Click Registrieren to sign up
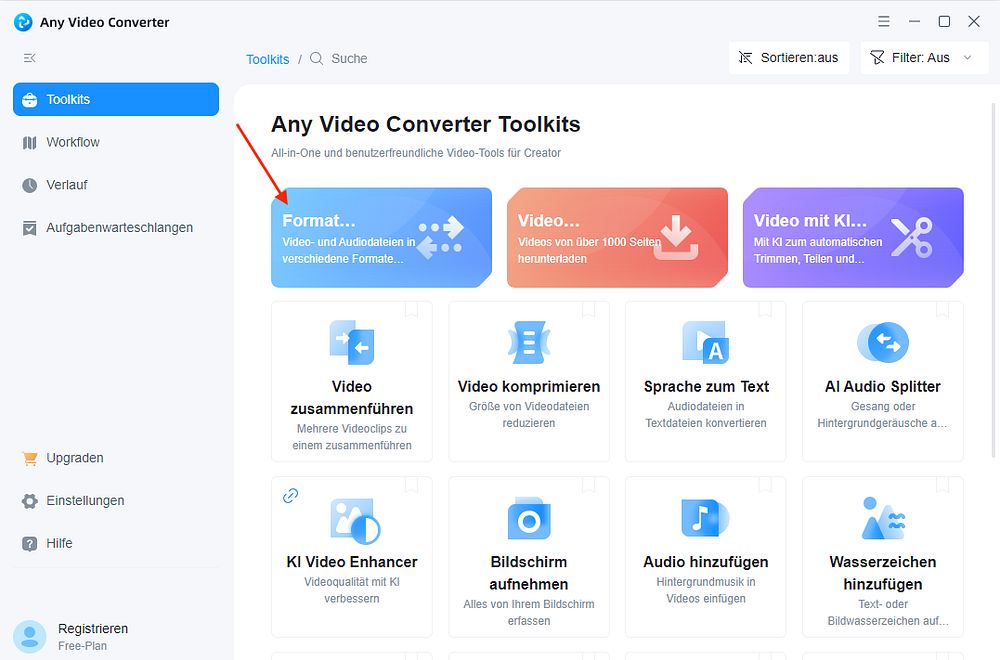Screen dimensions: 1000x660 93,629
